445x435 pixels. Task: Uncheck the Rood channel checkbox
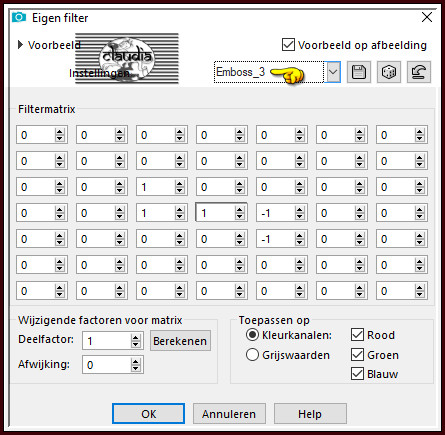[357, 335]
